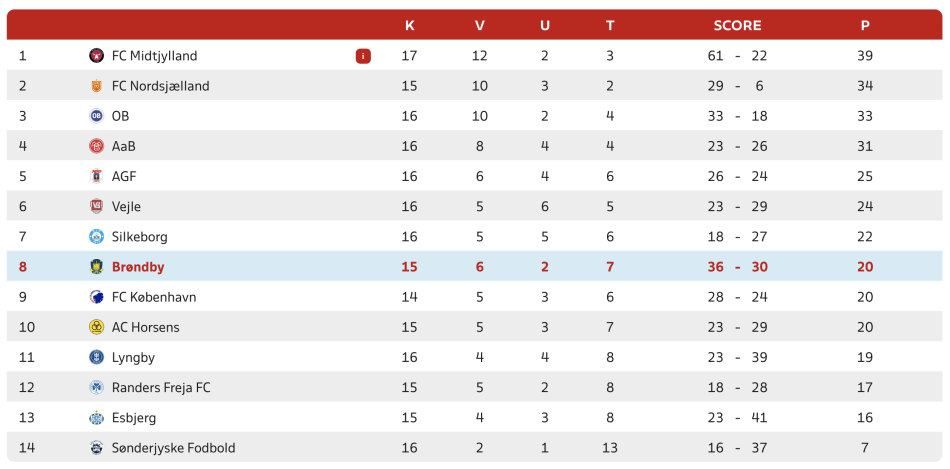
Task: Click the P points column header
Action: tap(865, 25)
